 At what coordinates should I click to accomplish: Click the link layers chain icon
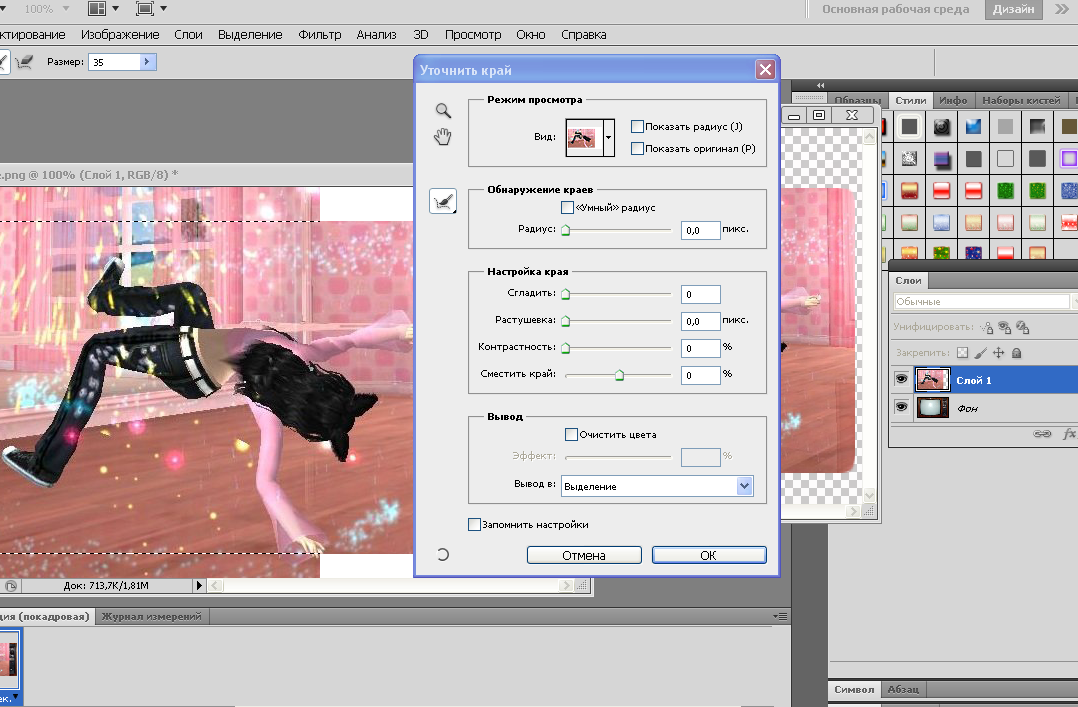pos(1042,434)
